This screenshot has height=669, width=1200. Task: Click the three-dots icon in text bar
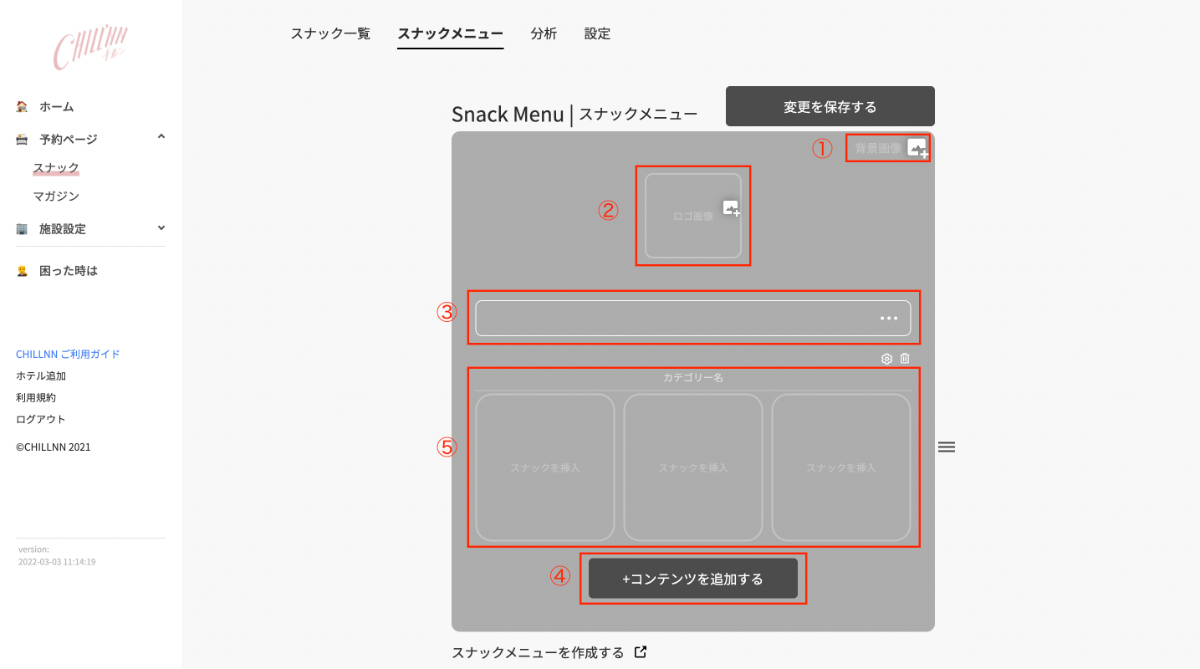889,318
